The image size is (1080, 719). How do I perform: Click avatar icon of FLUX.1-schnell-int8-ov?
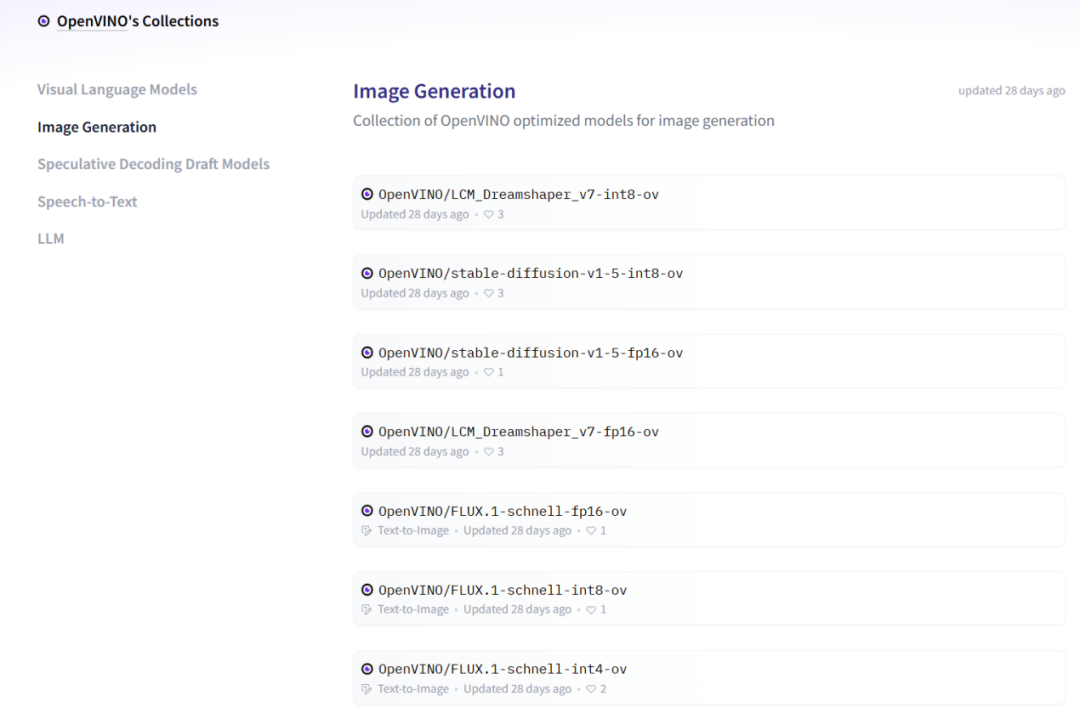tap(367, 590)
